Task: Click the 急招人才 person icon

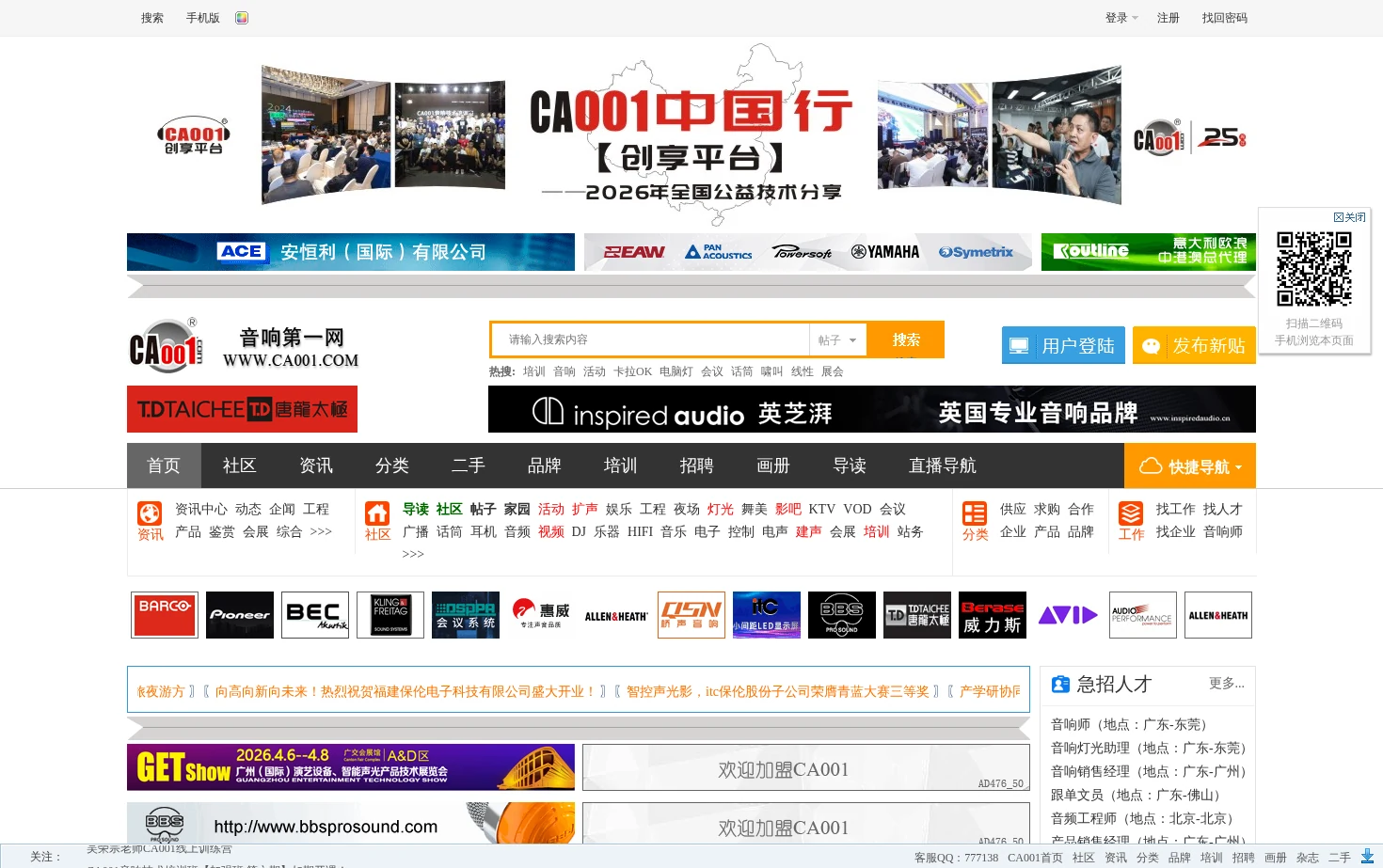Action: tap(1060, 685)
